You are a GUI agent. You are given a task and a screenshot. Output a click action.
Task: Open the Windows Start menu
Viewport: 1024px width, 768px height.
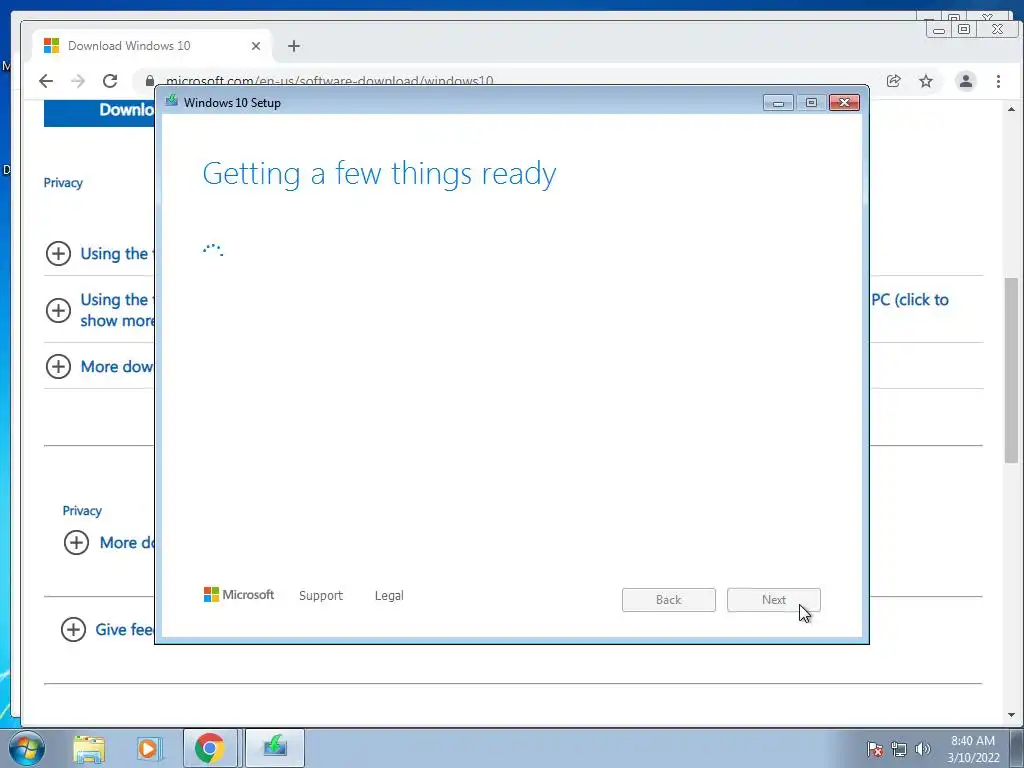pyautogui.click(x=27, y=748)
